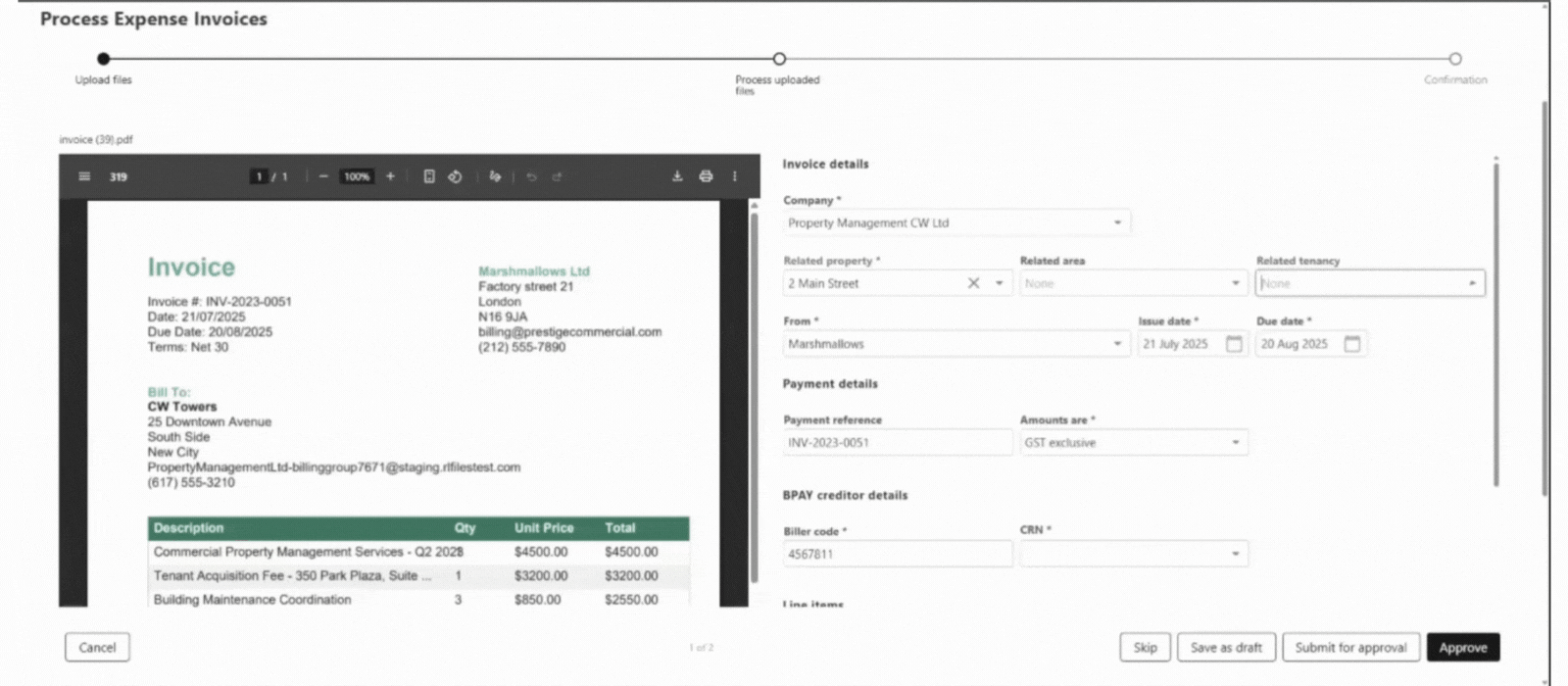Rotate the PDF page counterclockwise
Viewport: 1568px width, 686px height.
click(x=455, y=176)
